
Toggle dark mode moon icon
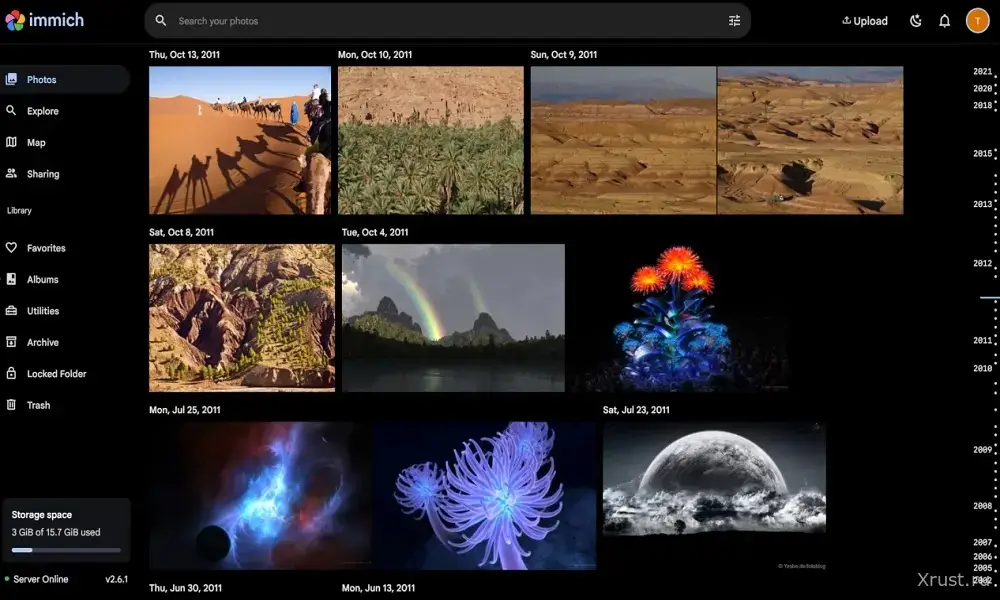[x=915, y=21]
